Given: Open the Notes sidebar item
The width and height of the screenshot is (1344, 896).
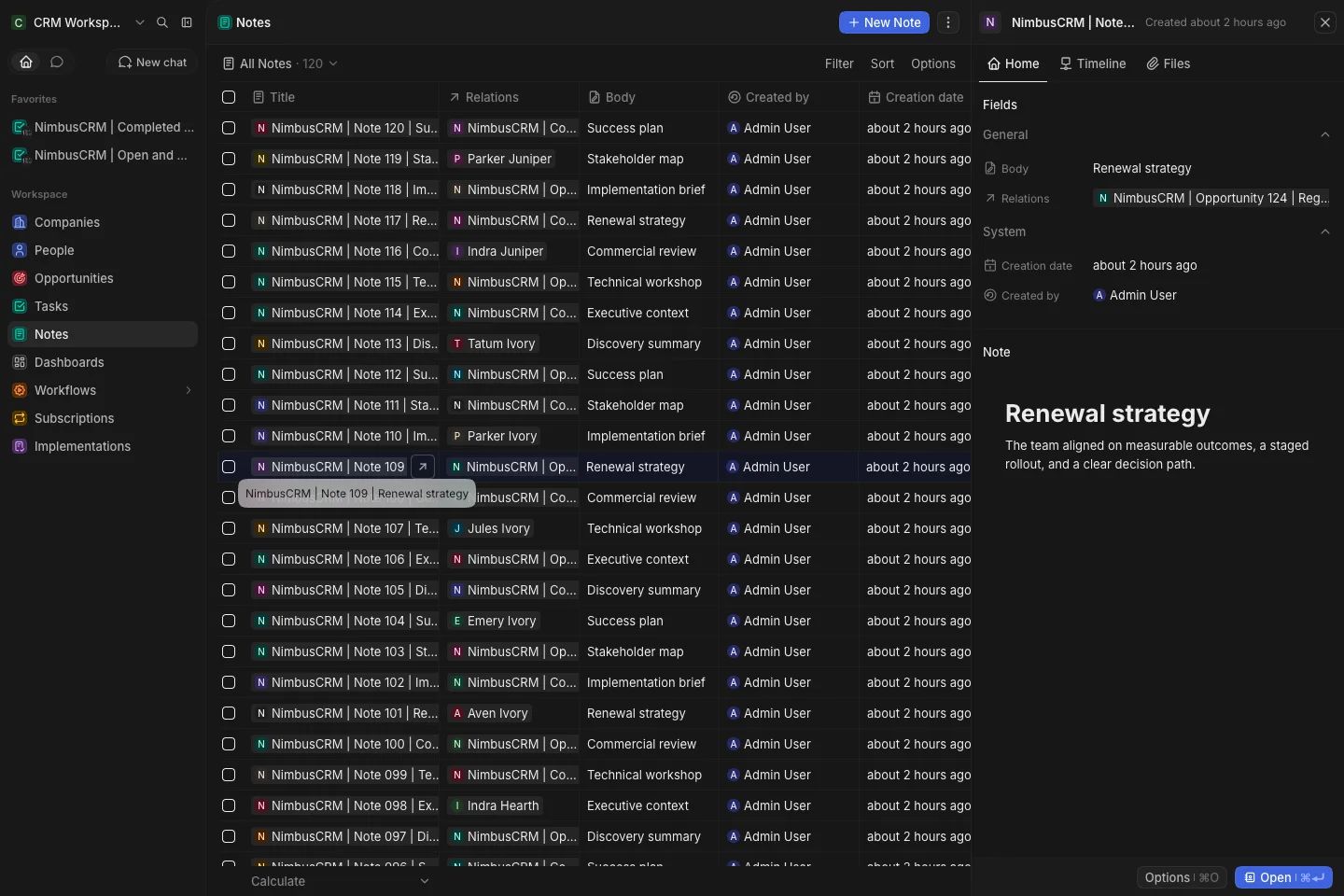Looking at the screenshot, I should click(103, 334).
